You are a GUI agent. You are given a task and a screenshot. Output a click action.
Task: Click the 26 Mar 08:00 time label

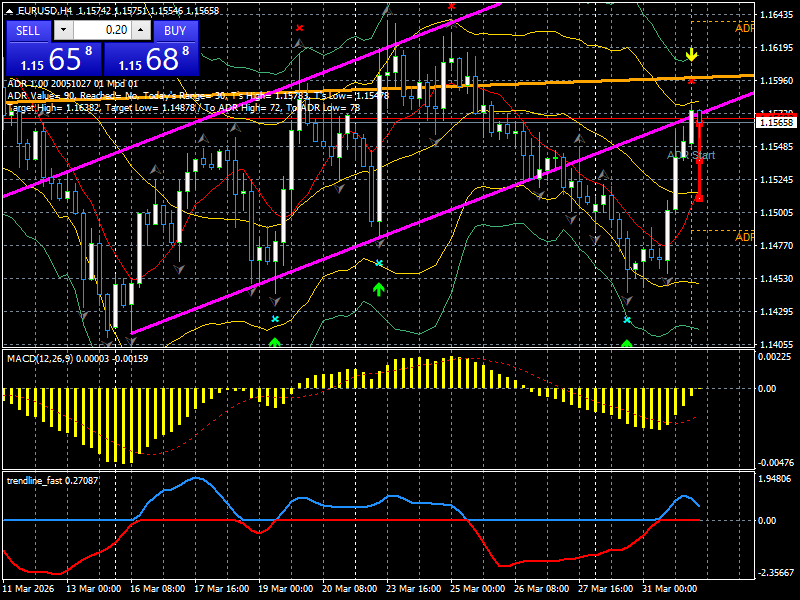point(542,588)
